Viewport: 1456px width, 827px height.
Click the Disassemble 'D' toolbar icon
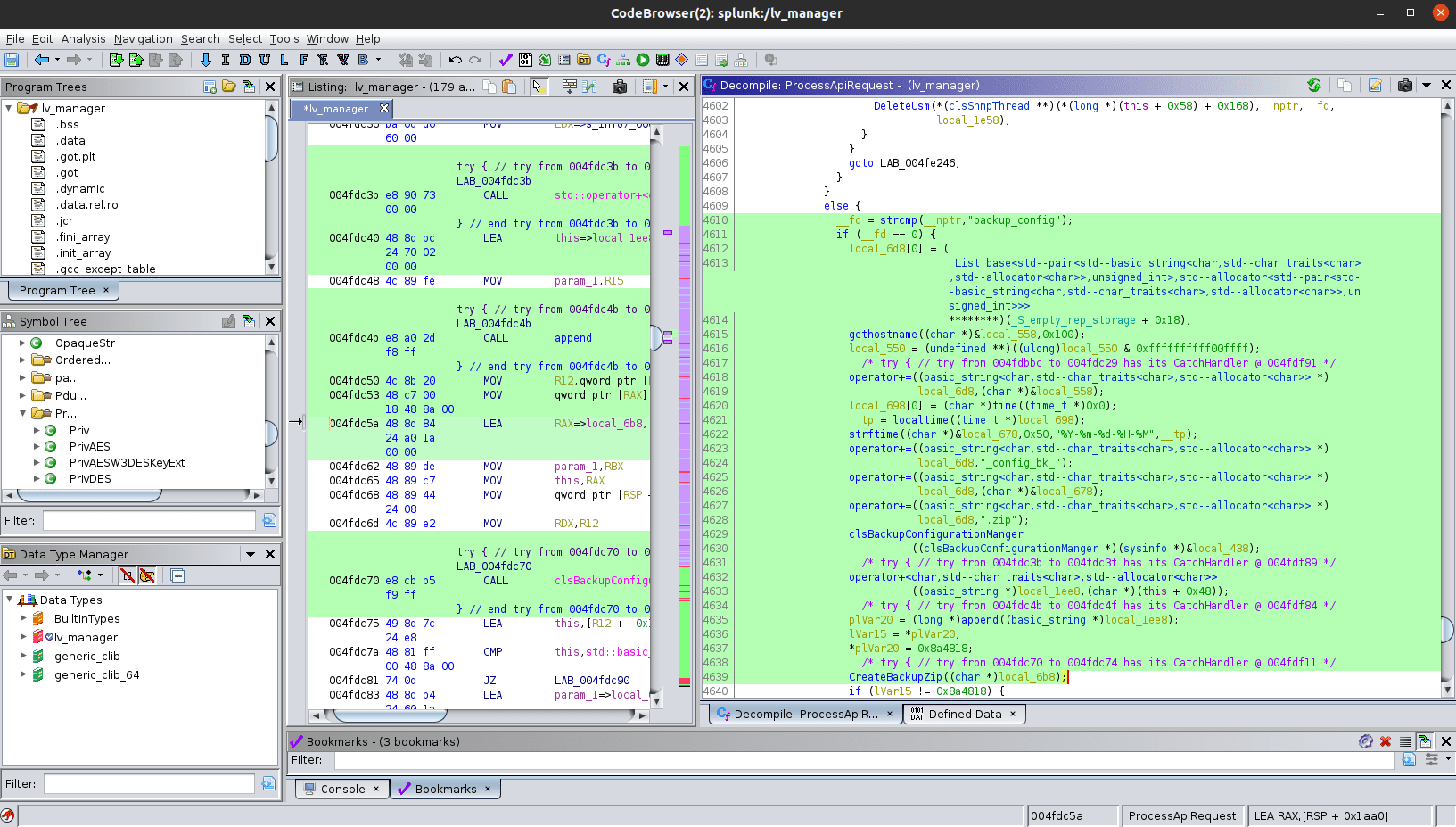(x=244, y=60)
